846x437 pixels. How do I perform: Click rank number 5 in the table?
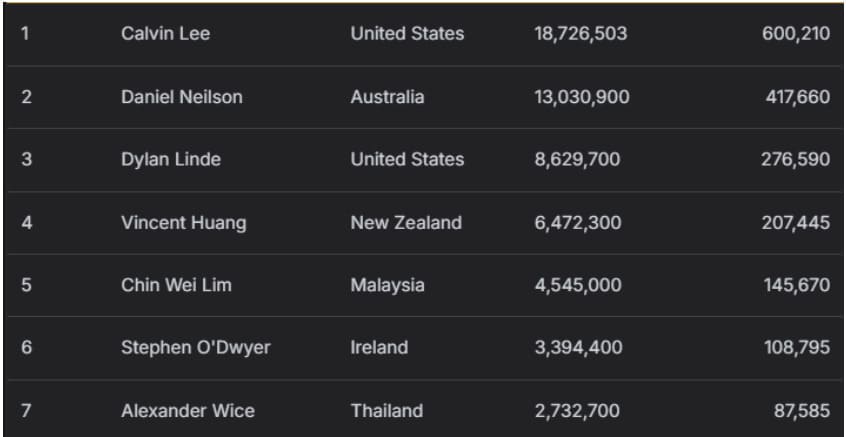coord(26,285)
